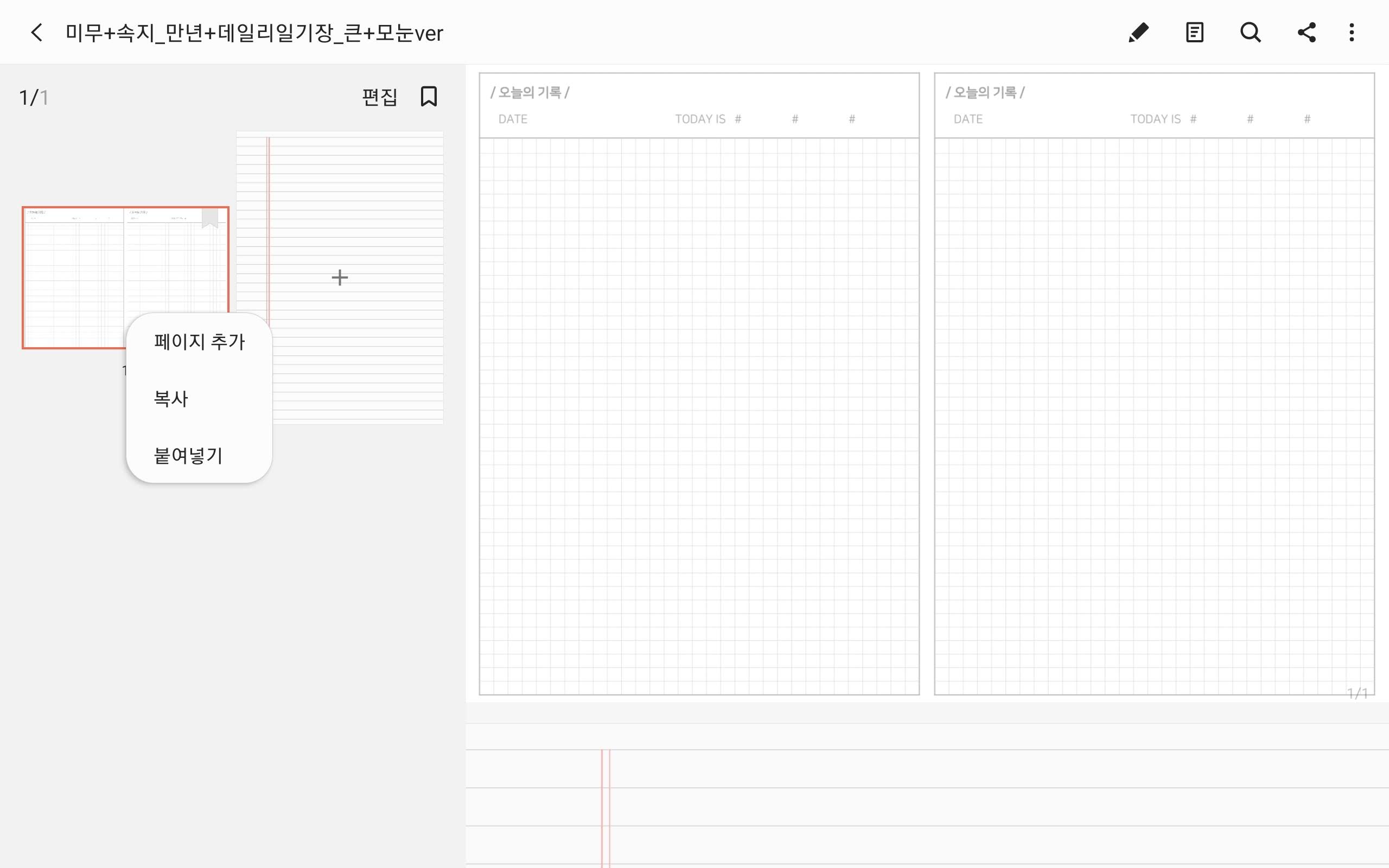Tap the share icon
Screen dimensions: 1389x868
[x=1307, y=33]
